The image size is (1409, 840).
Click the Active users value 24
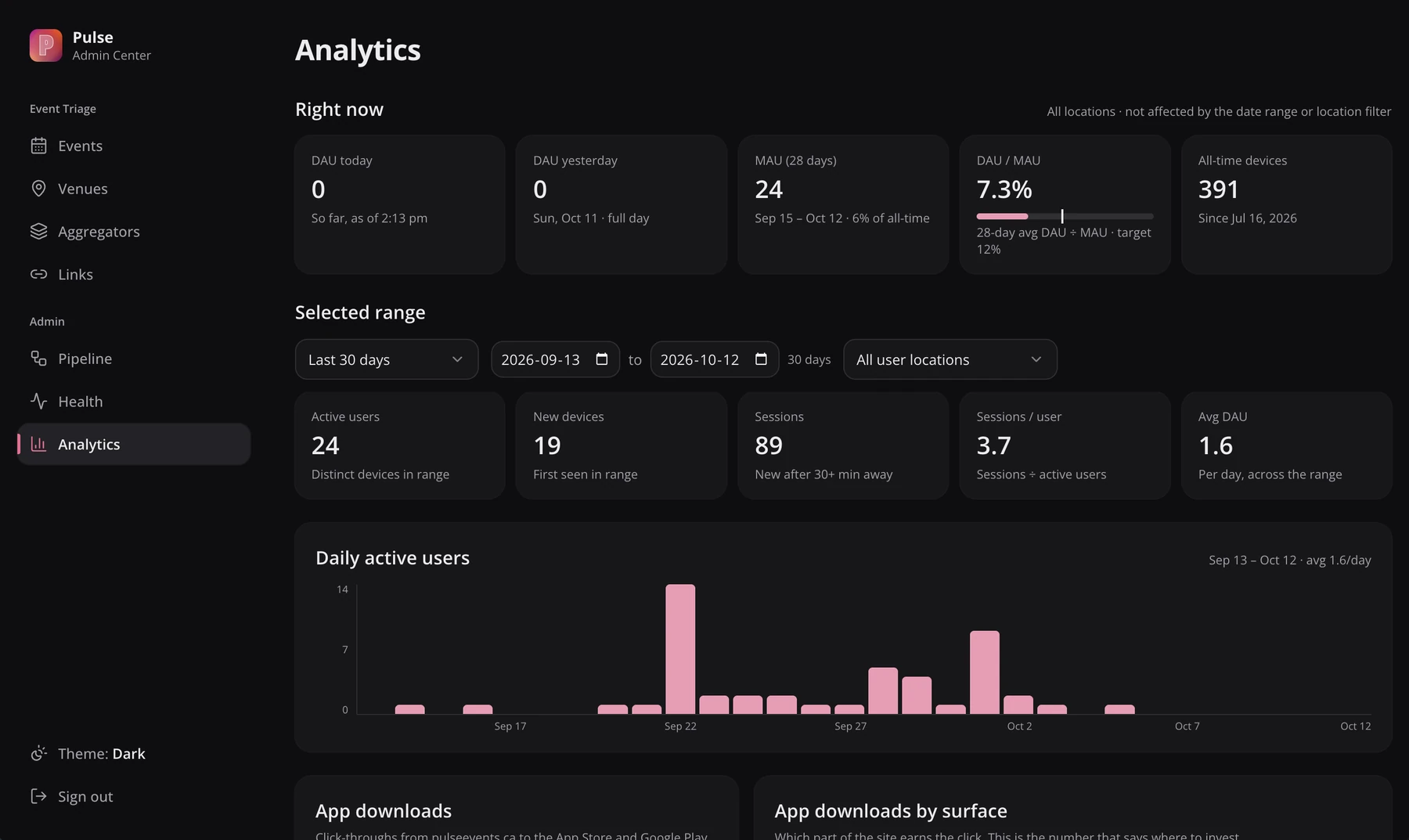click(x=326, y=445)
